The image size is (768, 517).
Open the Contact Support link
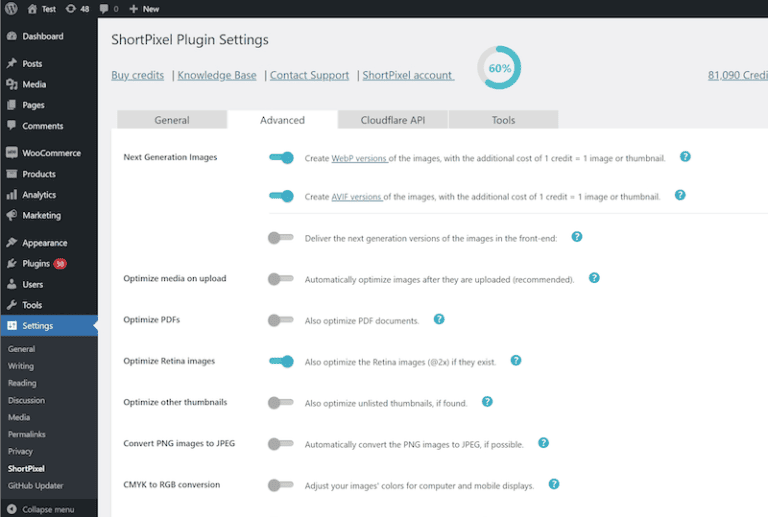click(309, 75)
